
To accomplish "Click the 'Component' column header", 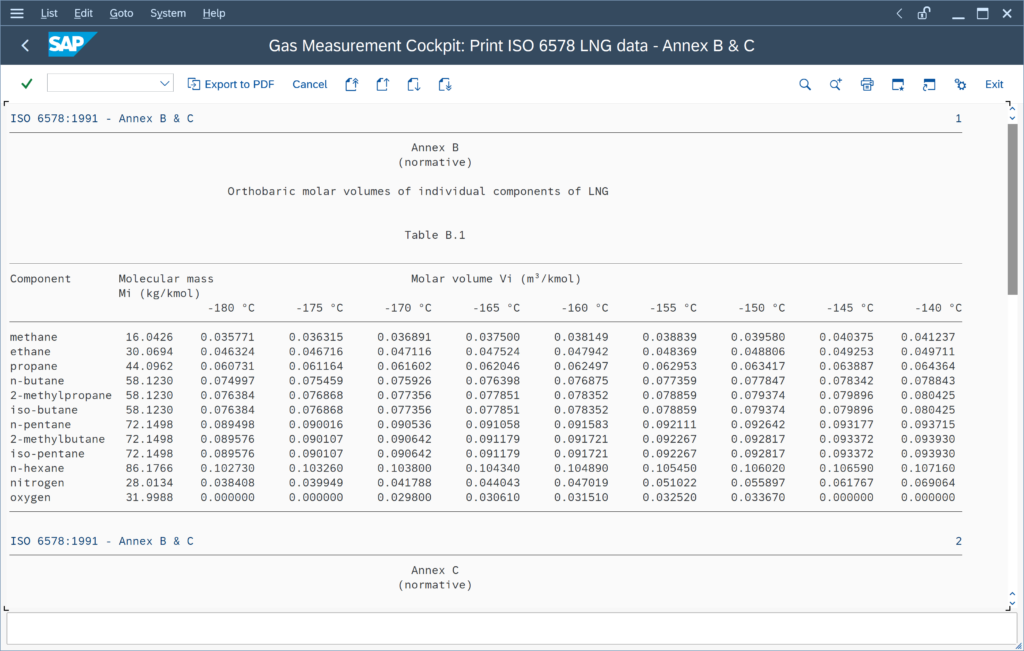I will 40,279.
